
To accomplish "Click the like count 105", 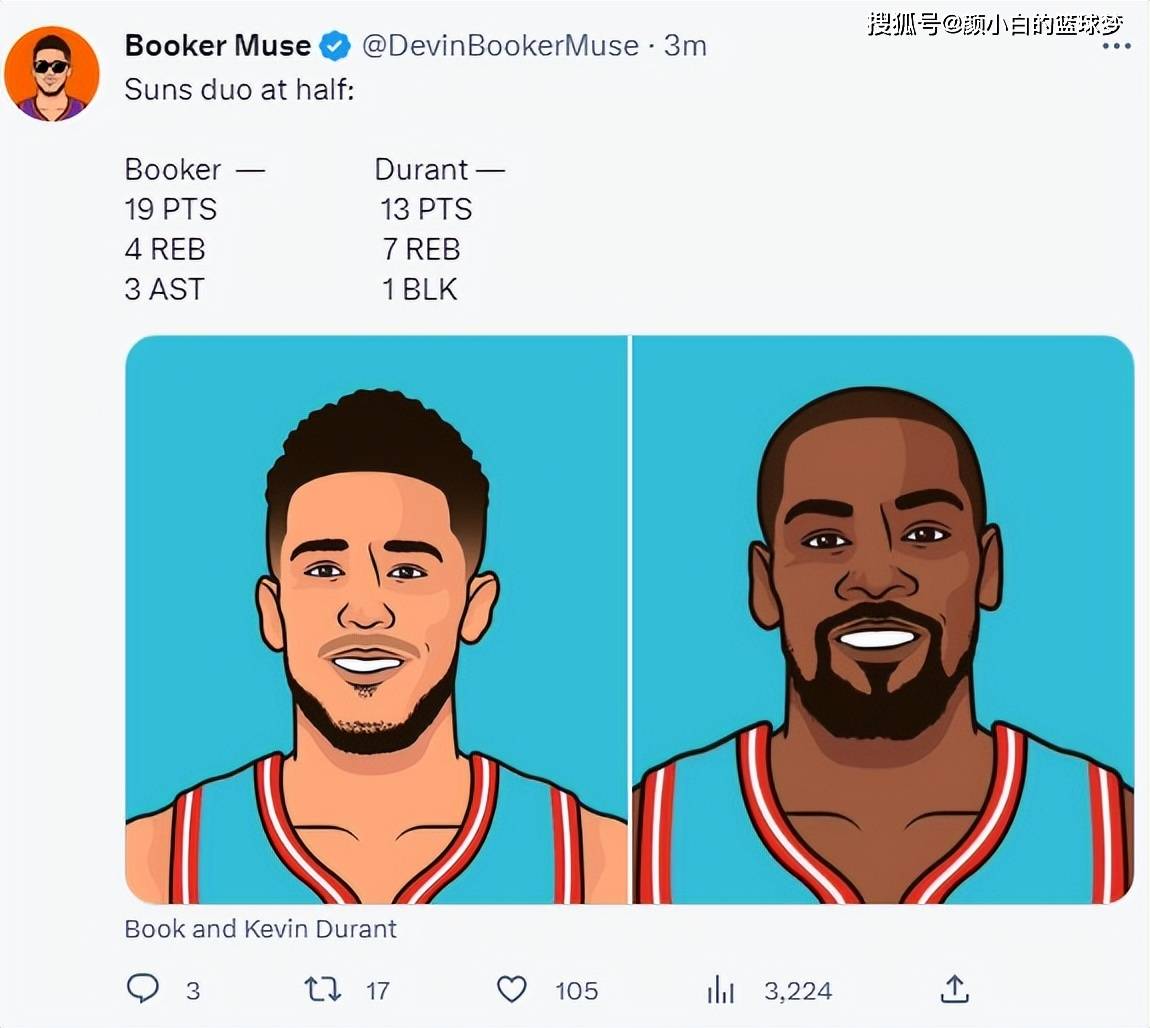I will (x=576, y=991).
